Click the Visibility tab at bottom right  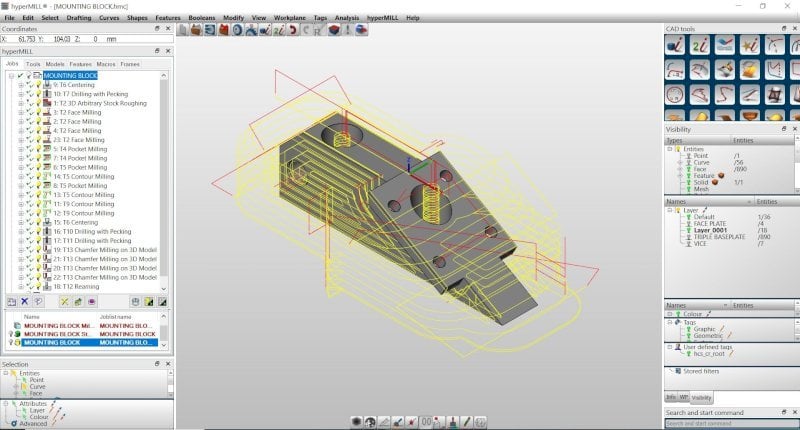(702, 398)
